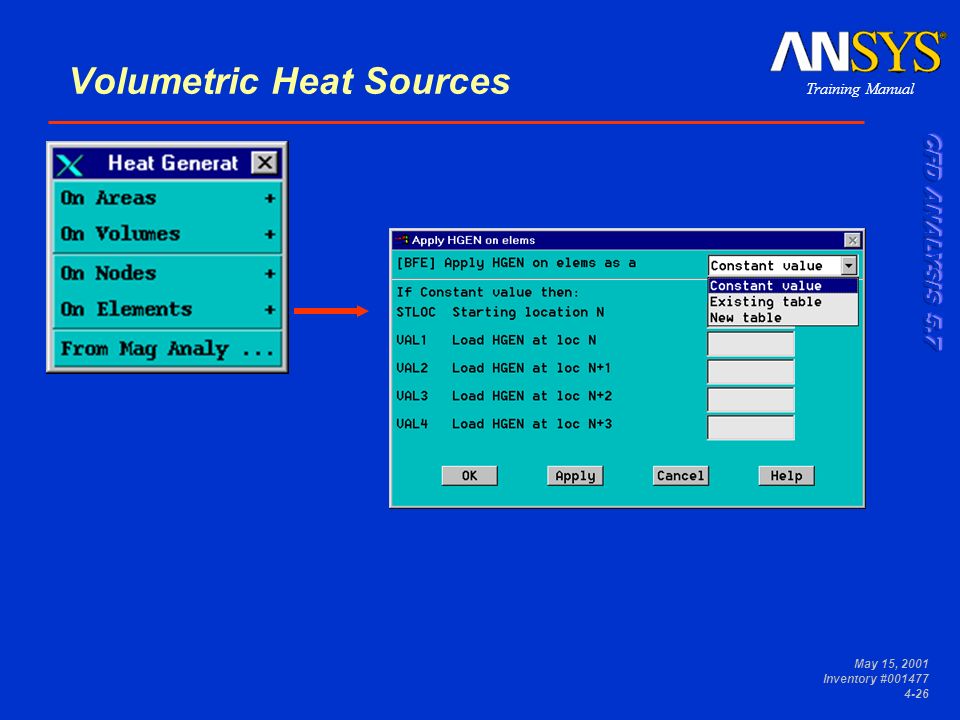Select On Elements menu entry
Screen dimensions: 960x720
(x=167, y=309)
